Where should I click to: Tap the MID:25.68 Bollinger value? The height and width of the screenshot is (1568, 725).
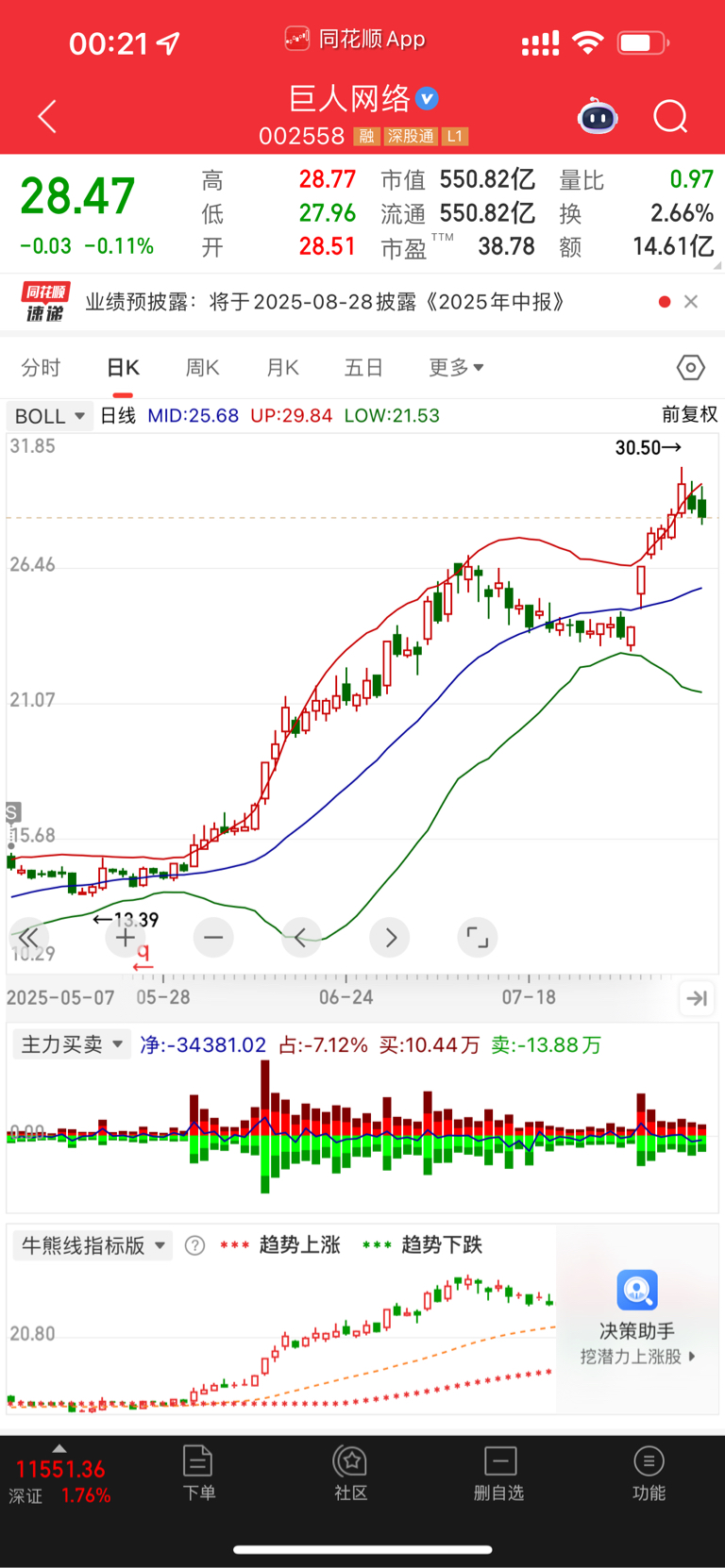coord(193,416)
